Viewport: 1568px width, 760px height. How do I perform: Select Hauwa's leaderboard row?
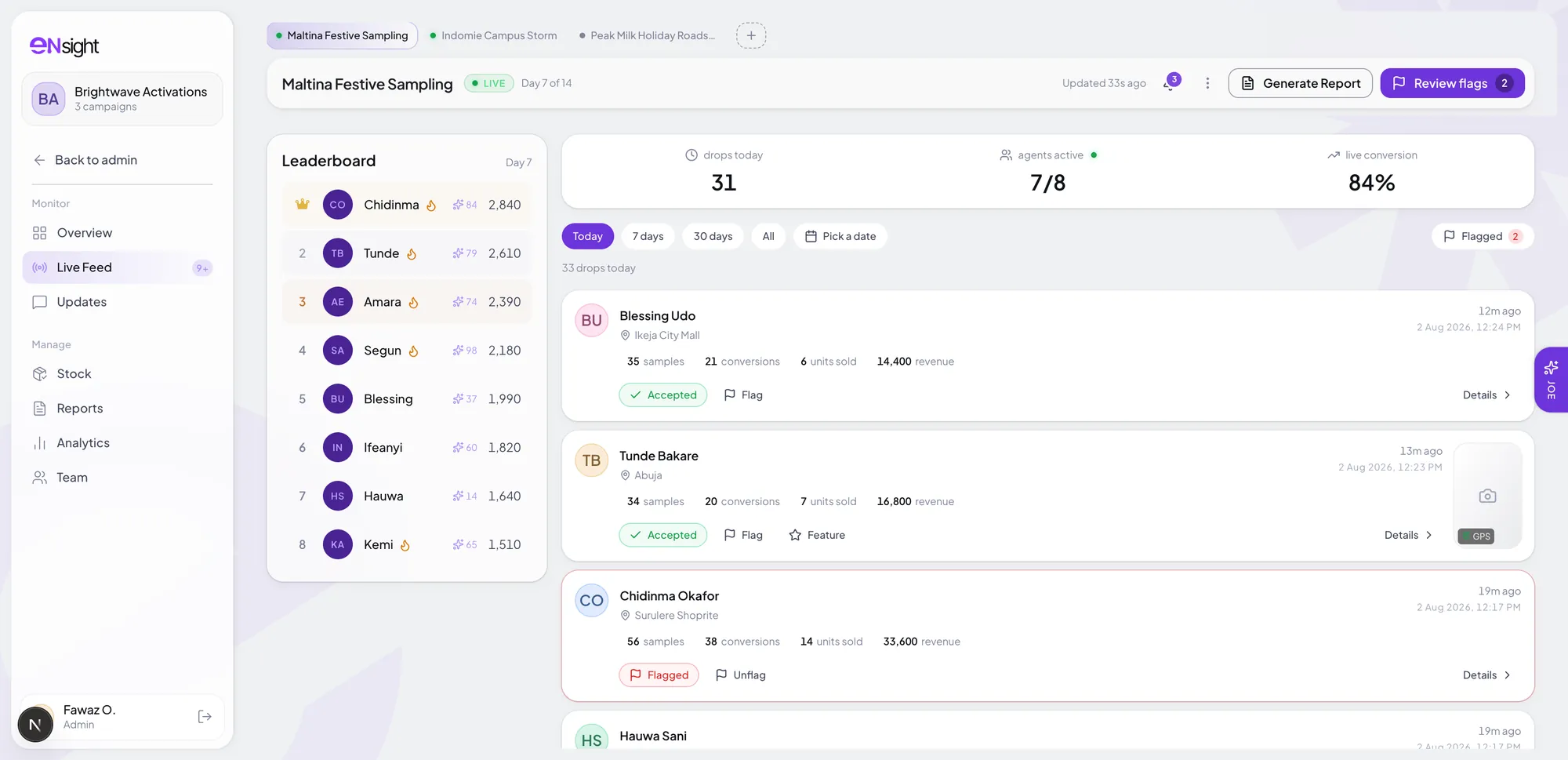[x=407, y=496]
